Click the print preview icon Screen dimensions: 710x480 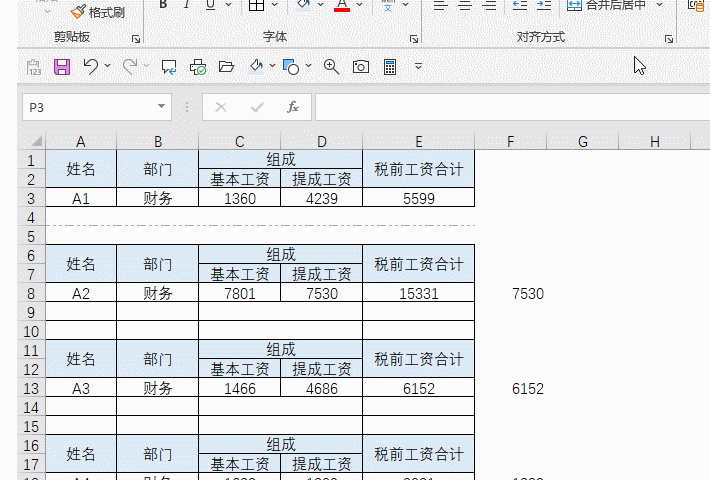[198, 67]
